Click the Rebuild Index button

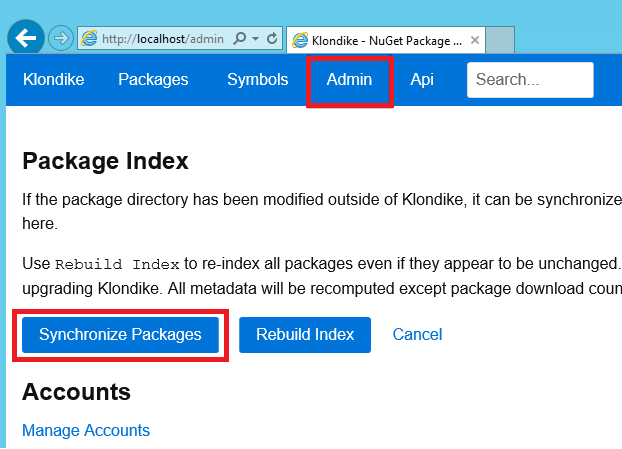[305, 335]
